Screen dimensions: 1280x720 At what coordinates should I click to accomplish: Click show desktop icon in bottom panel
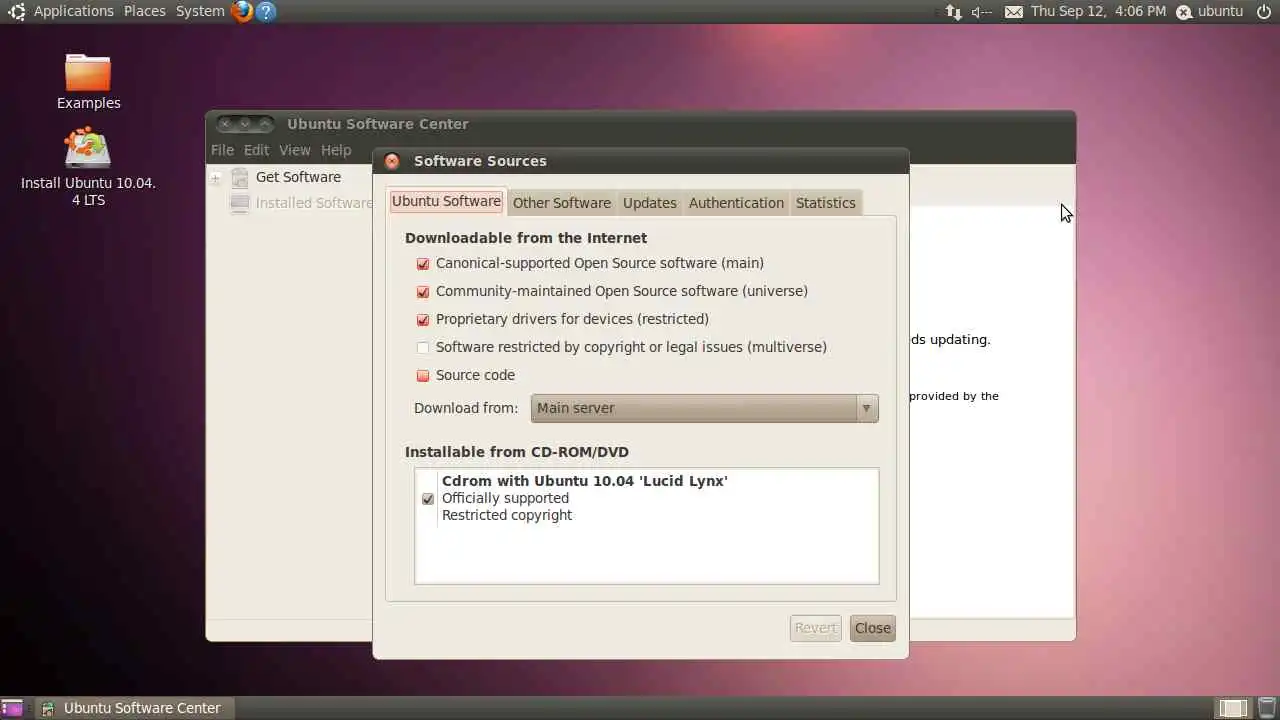(12, 708)
